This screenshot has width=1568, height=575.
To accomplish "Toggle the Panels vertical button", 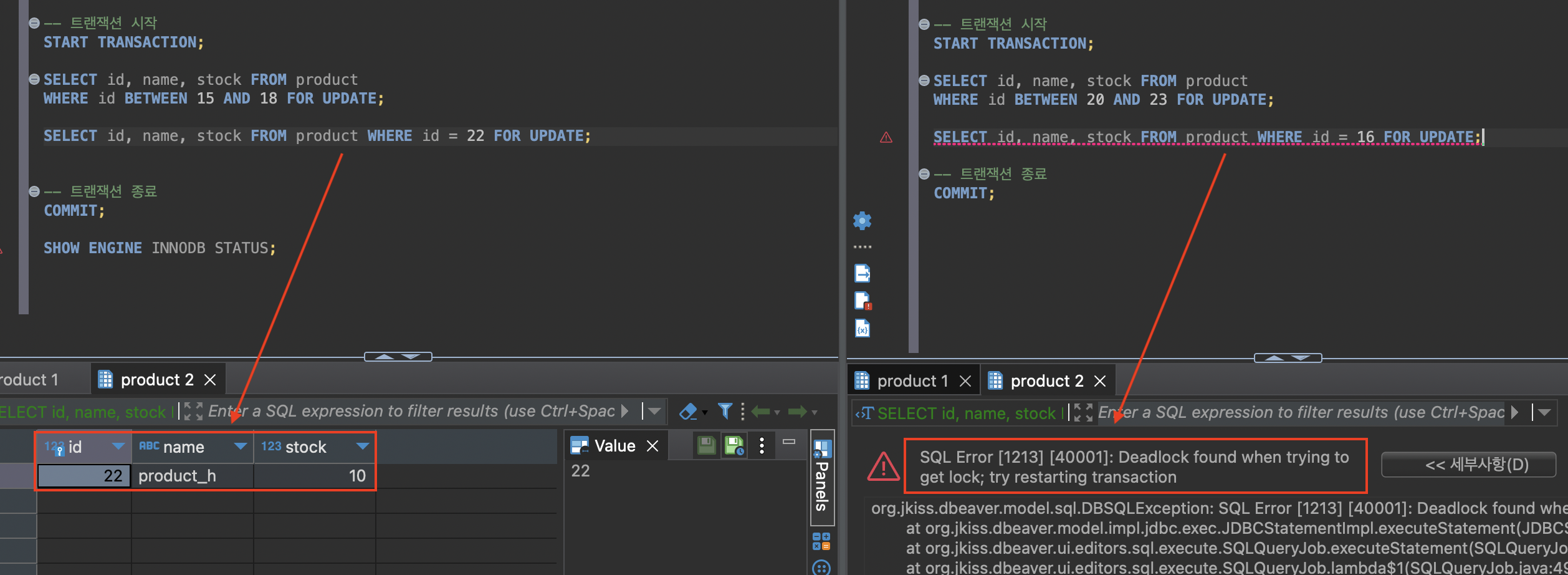I will [x=822, y=478].
